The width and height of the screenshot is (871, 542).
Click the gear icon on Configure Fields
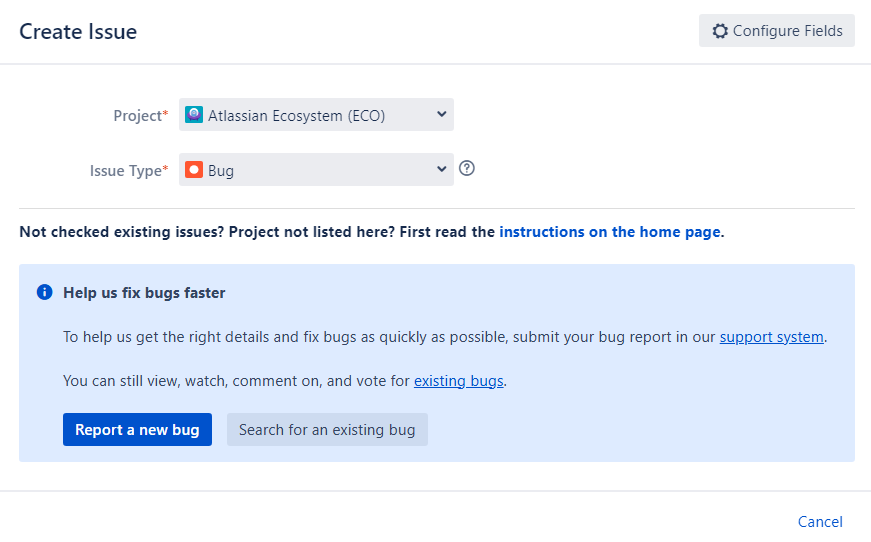[x=720, y=31]
